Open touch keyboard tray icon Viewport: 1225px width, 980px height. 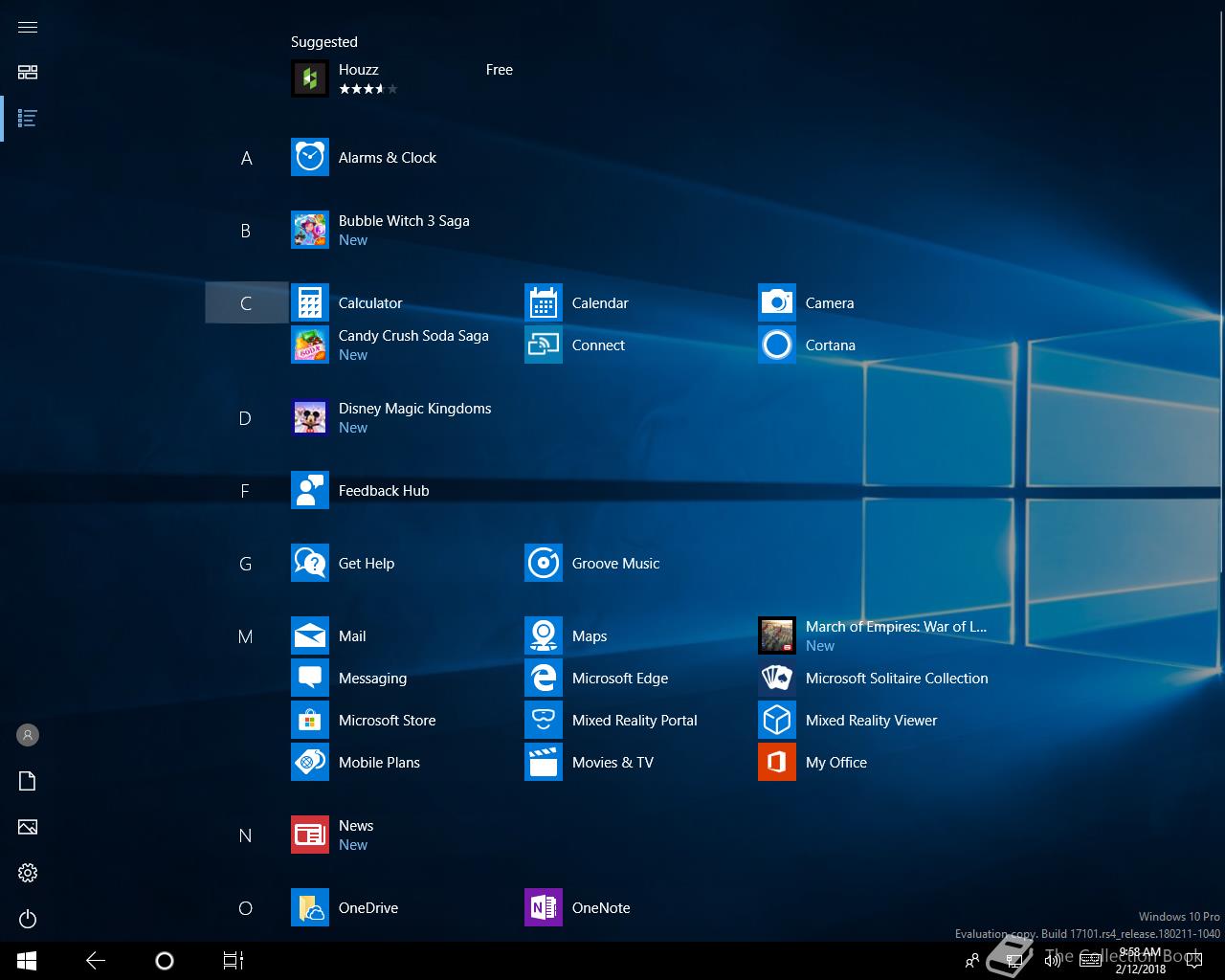pyautogui.click(x=1090, y=961)
